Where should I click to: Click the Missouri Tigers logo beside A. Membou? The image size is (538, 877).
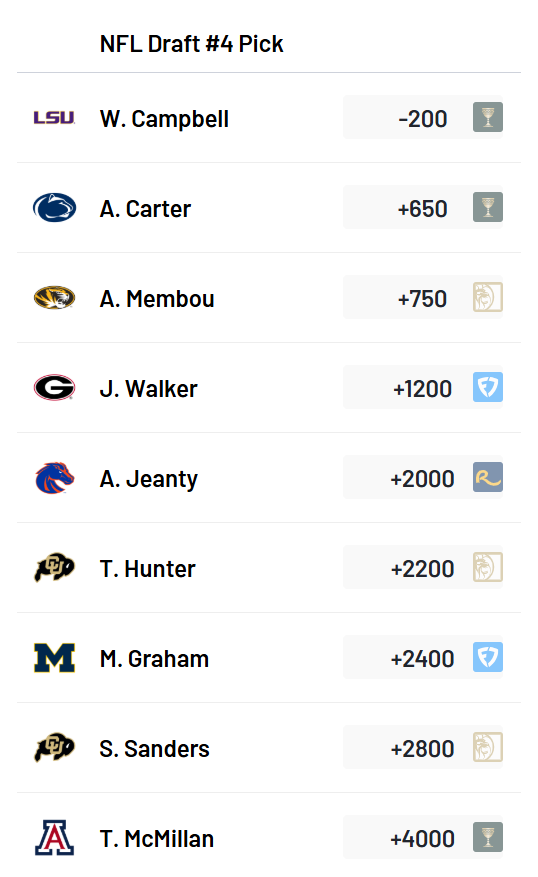54,298
